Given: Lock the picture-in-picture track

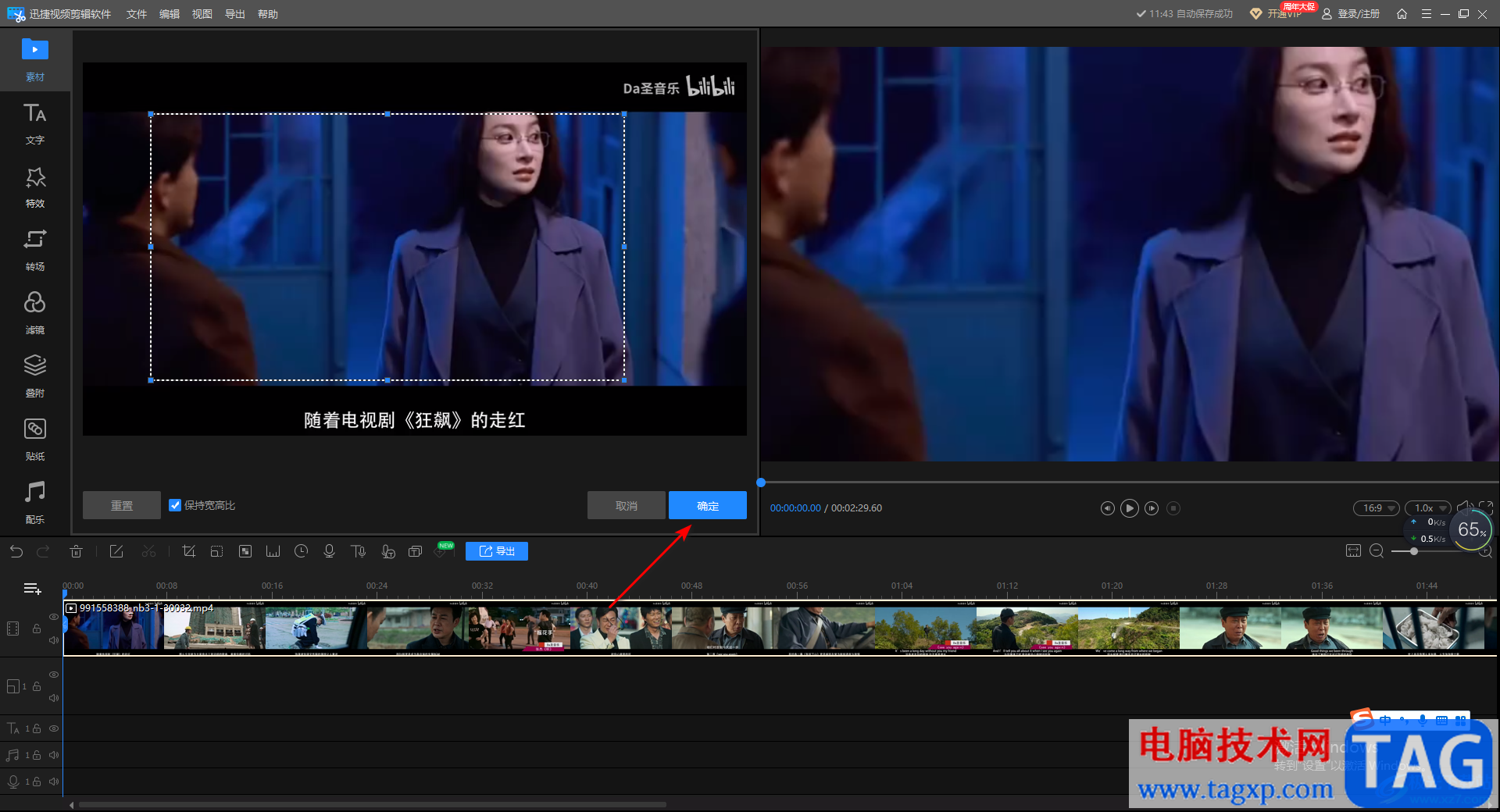Looking at the screenshot, I should pos(37,686).
